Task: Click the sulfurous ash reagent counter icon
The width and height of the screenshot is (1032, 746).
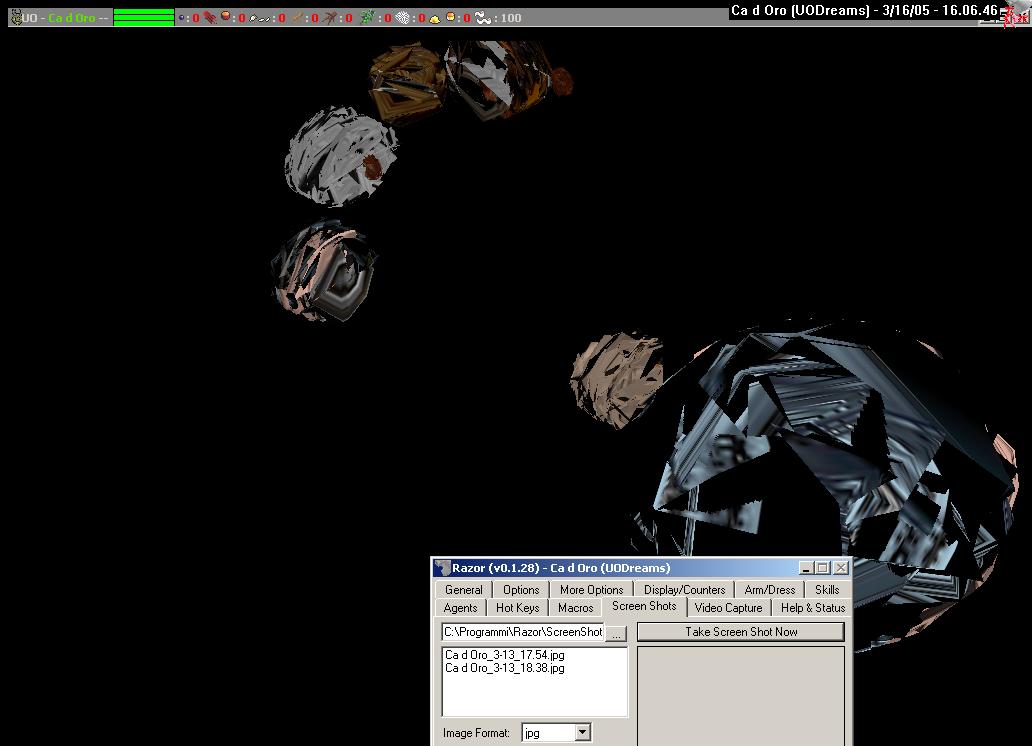Action: point(435,18)
